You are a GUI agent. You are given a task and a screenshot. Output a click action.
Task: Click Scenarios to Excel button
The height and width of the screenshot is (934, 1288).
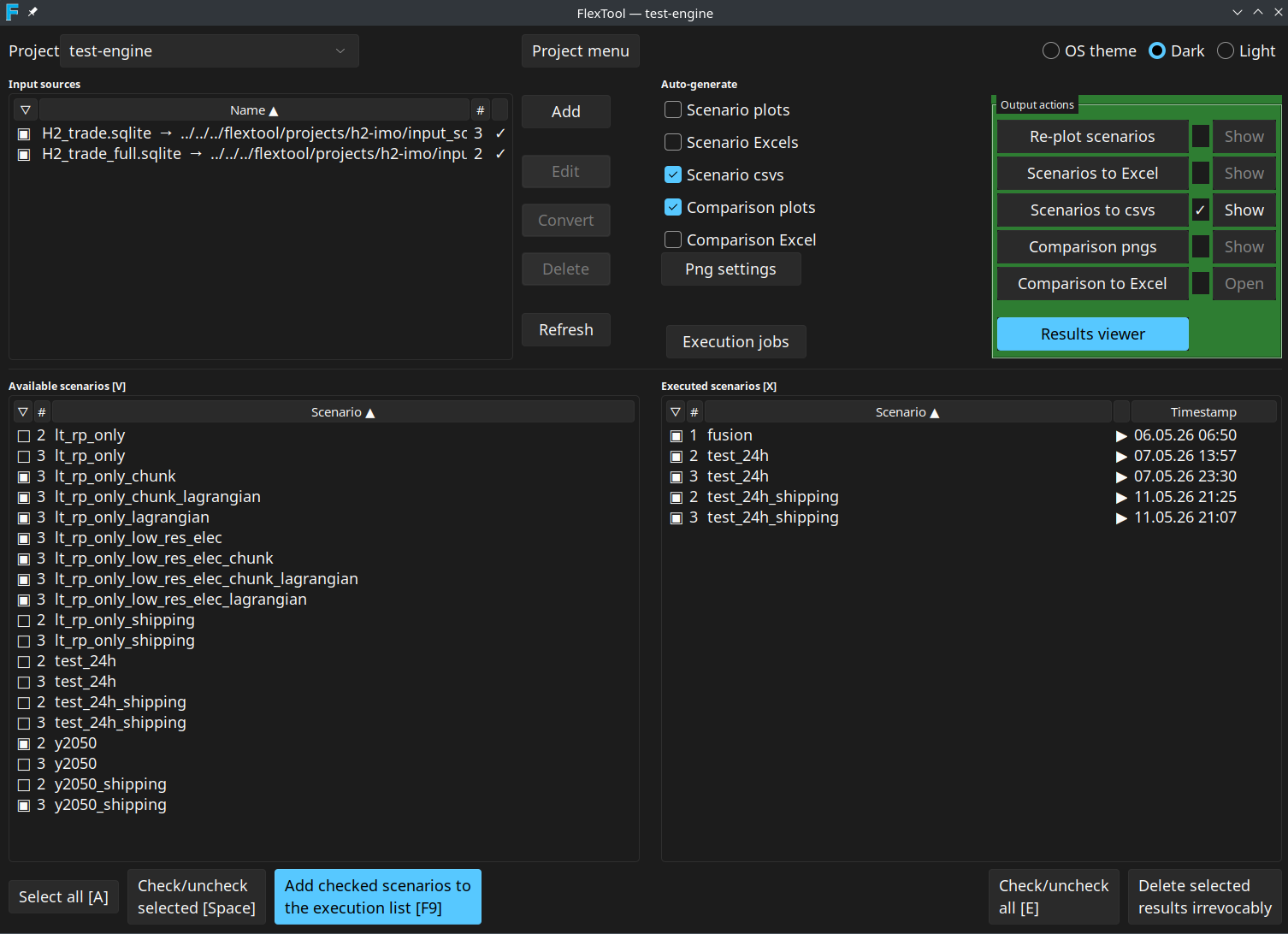coord(1093,174)
